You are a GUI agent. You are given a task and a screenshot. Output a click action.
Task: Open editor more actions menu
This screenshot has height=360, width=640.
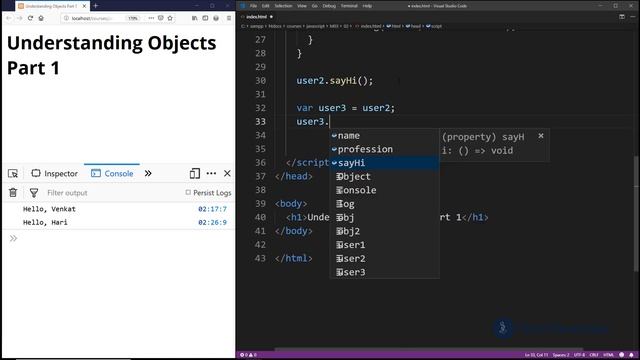633,17
